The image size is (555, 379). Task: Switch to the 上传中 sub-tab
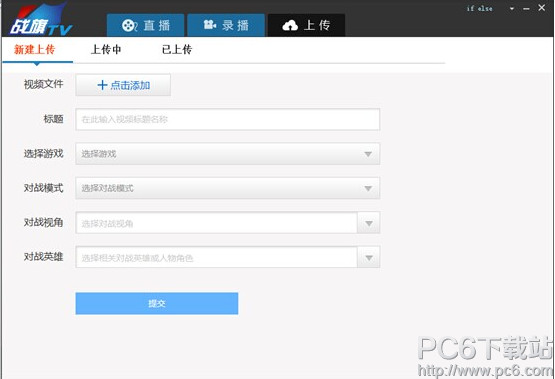106,50
